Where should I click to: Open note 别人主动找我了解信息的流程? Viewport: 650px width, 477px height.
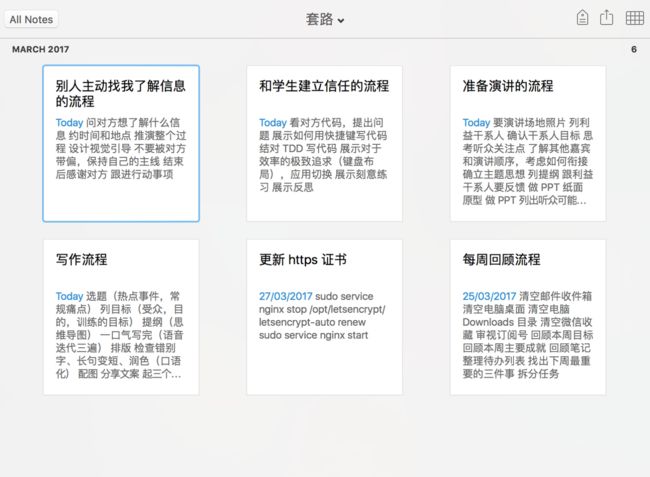121,143
